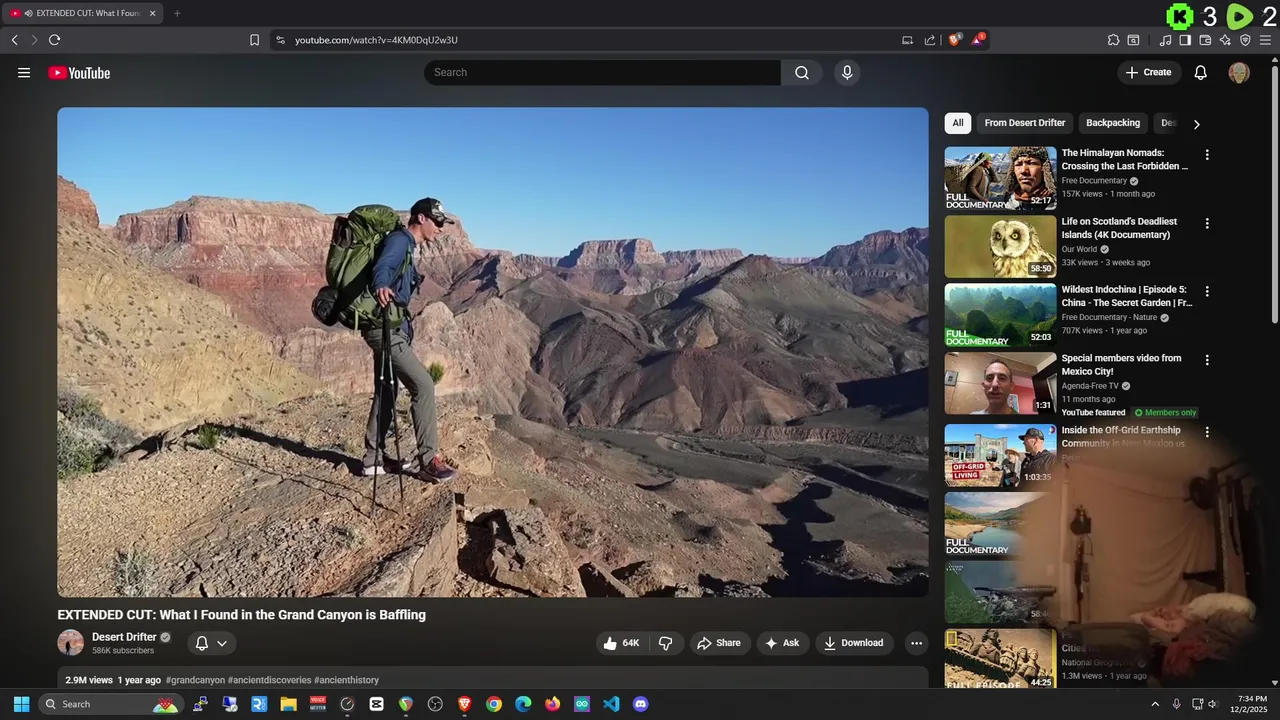
Task: Expand subscription notification options chevron
Action: (222, 643)
